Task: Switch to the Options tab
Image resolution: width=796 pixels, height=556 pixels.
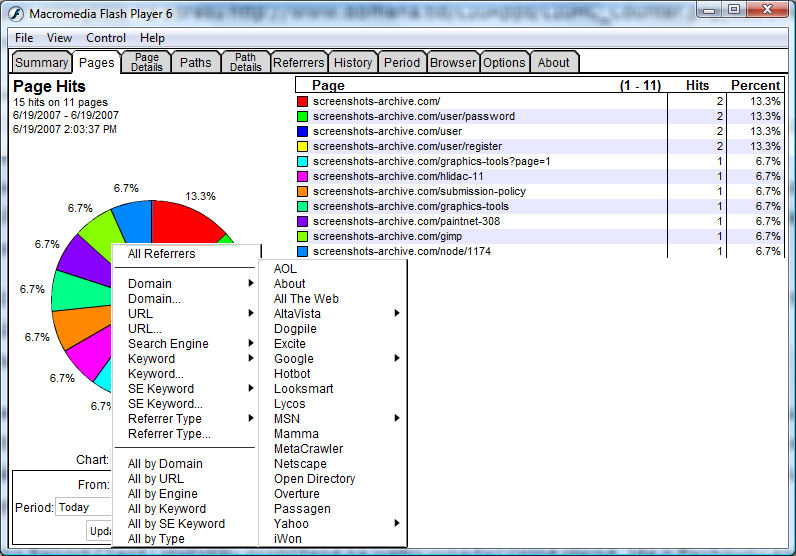Action: point(504,62)
